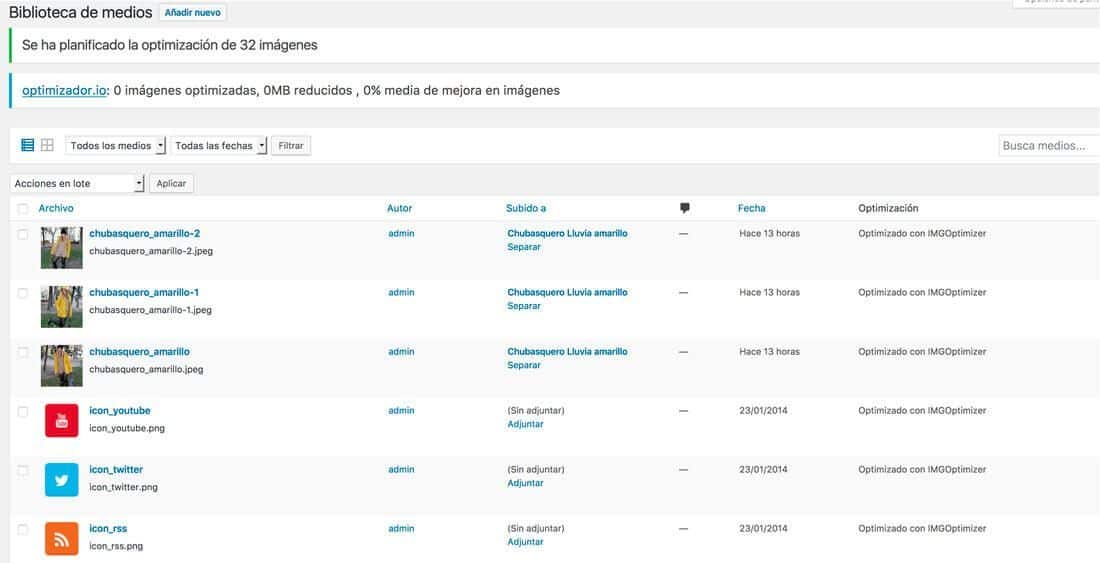Sort by the Fecha column header
The image size is (1100, 563).
point(751,208)
